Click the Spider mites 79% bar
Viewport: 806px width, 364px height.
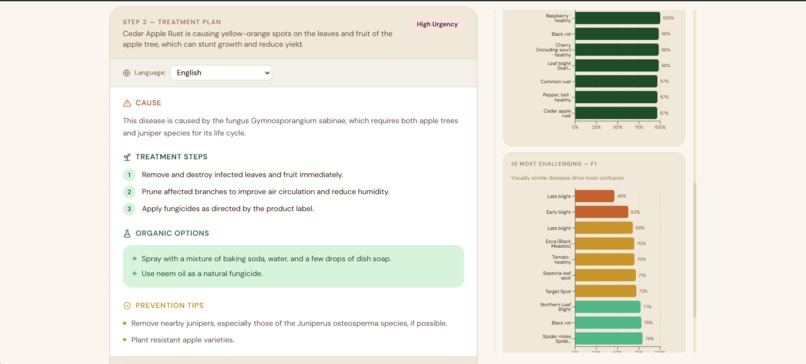pyautogui.click(x=609, y=338)
